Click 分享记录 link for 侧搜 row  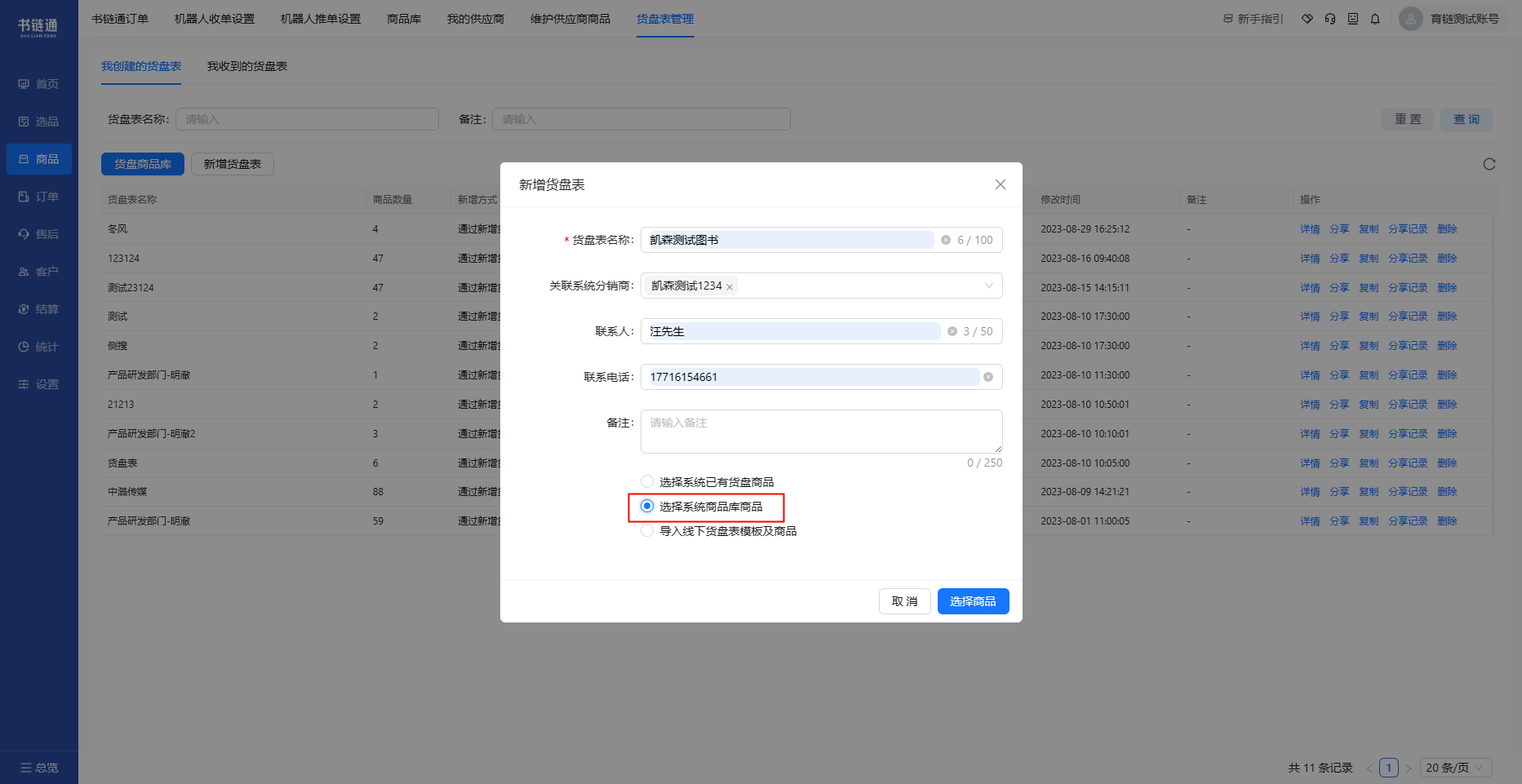pos(1408,346)
